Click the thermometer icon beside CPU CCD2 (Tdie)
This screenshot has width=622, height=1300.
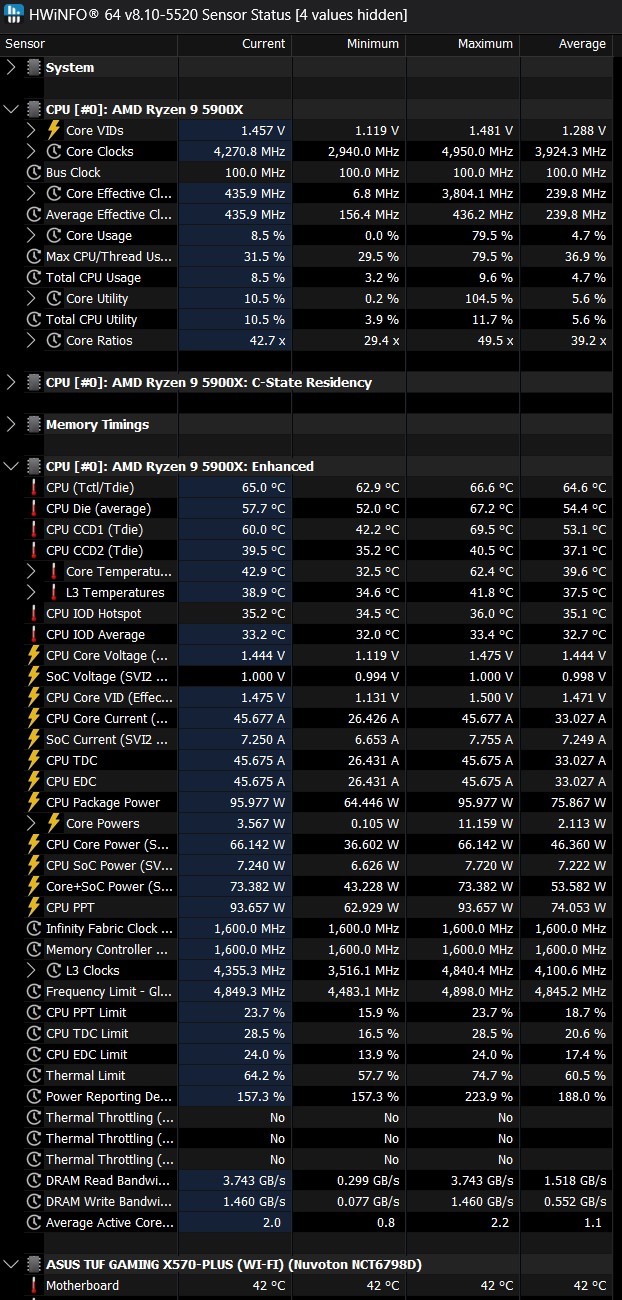(x=34, y=551)
